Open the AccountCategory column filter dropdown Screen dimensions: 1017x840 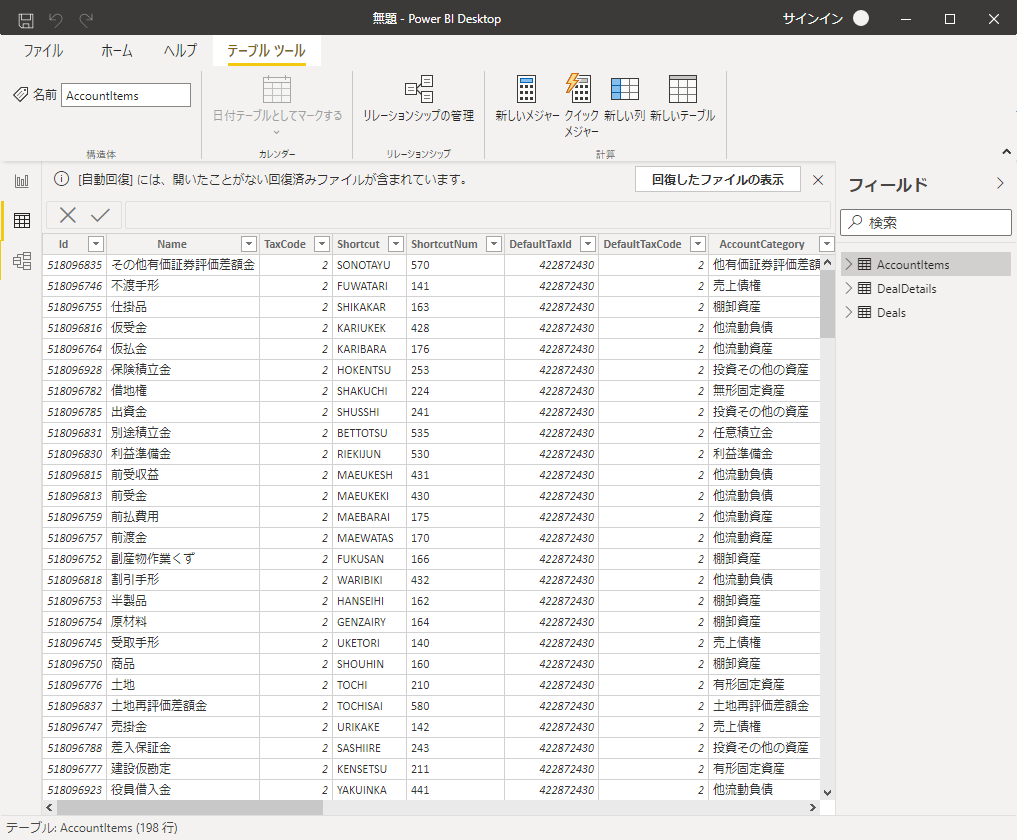(x=826, y=244)
